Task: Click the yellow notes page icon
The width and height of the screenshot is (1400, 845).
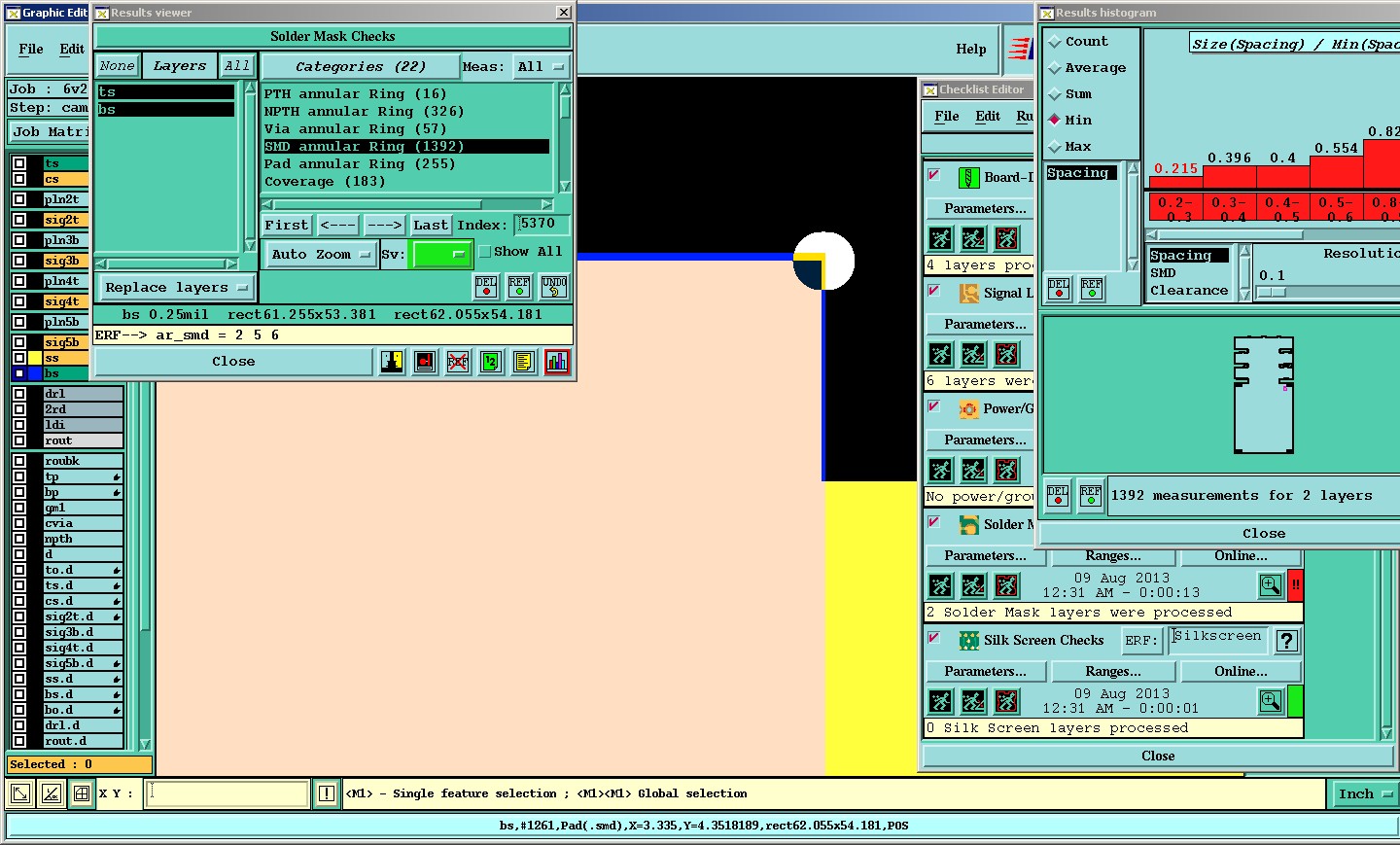Action: 524,362
